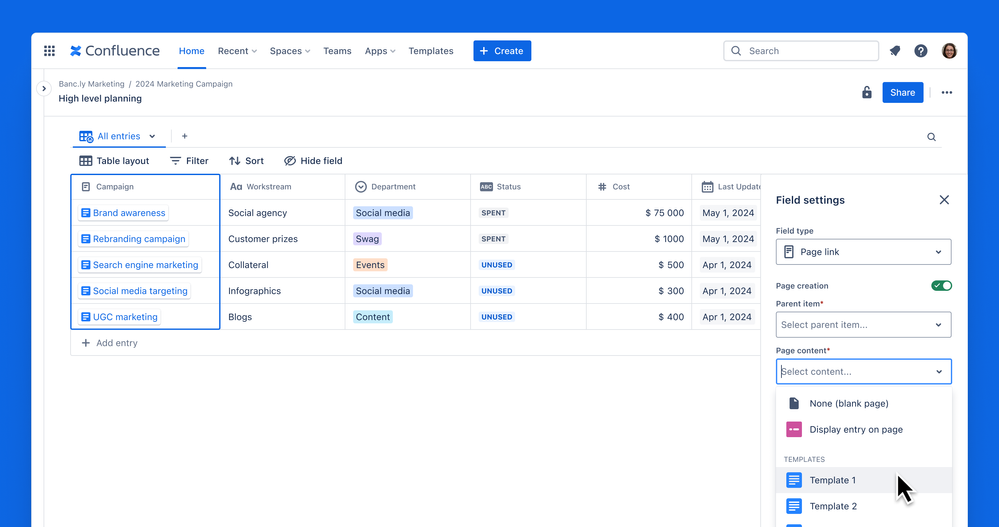This screenshot has width=999, height=527.
Task: Click the Collateral workstream cell
Action: tap(282, 265)
